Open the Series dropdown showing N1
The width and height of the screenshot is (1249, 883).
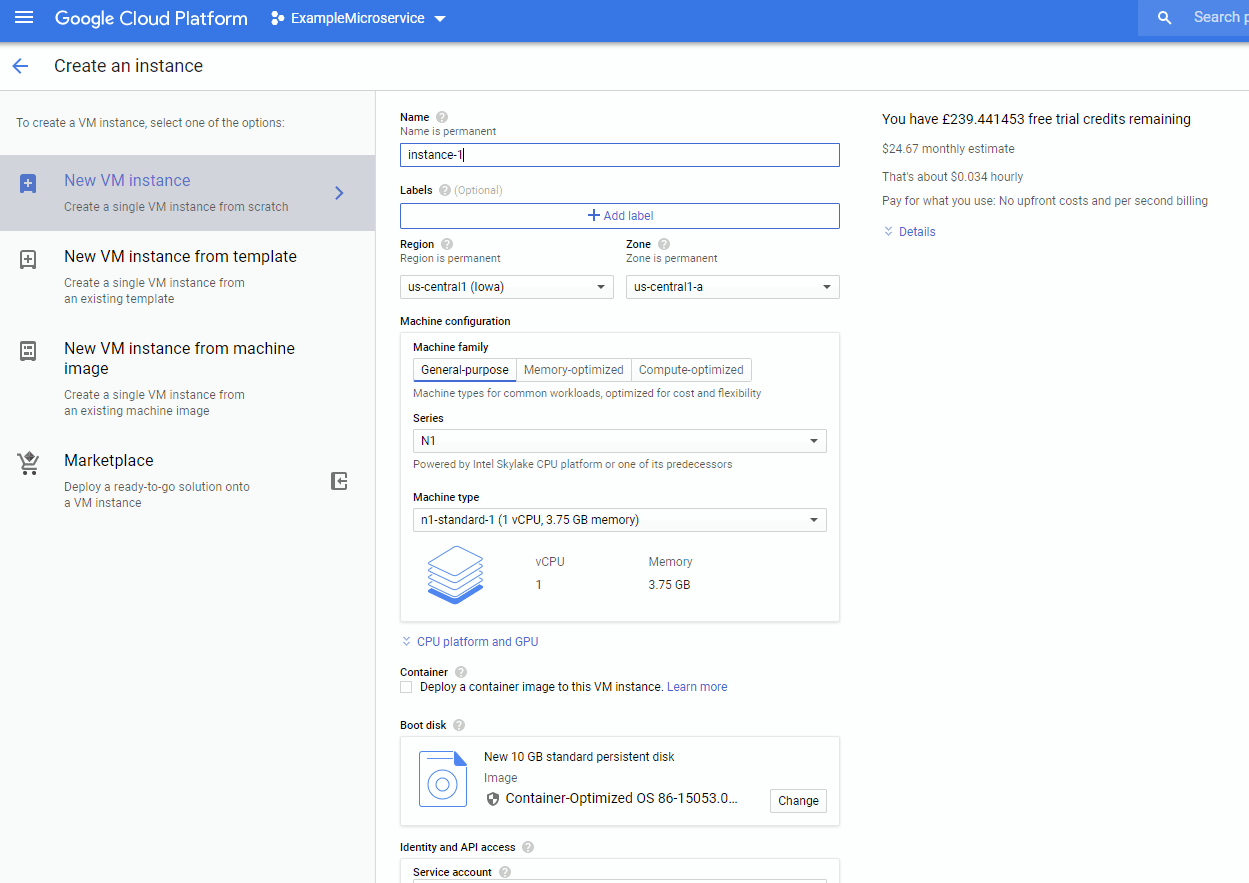(619, 441)
